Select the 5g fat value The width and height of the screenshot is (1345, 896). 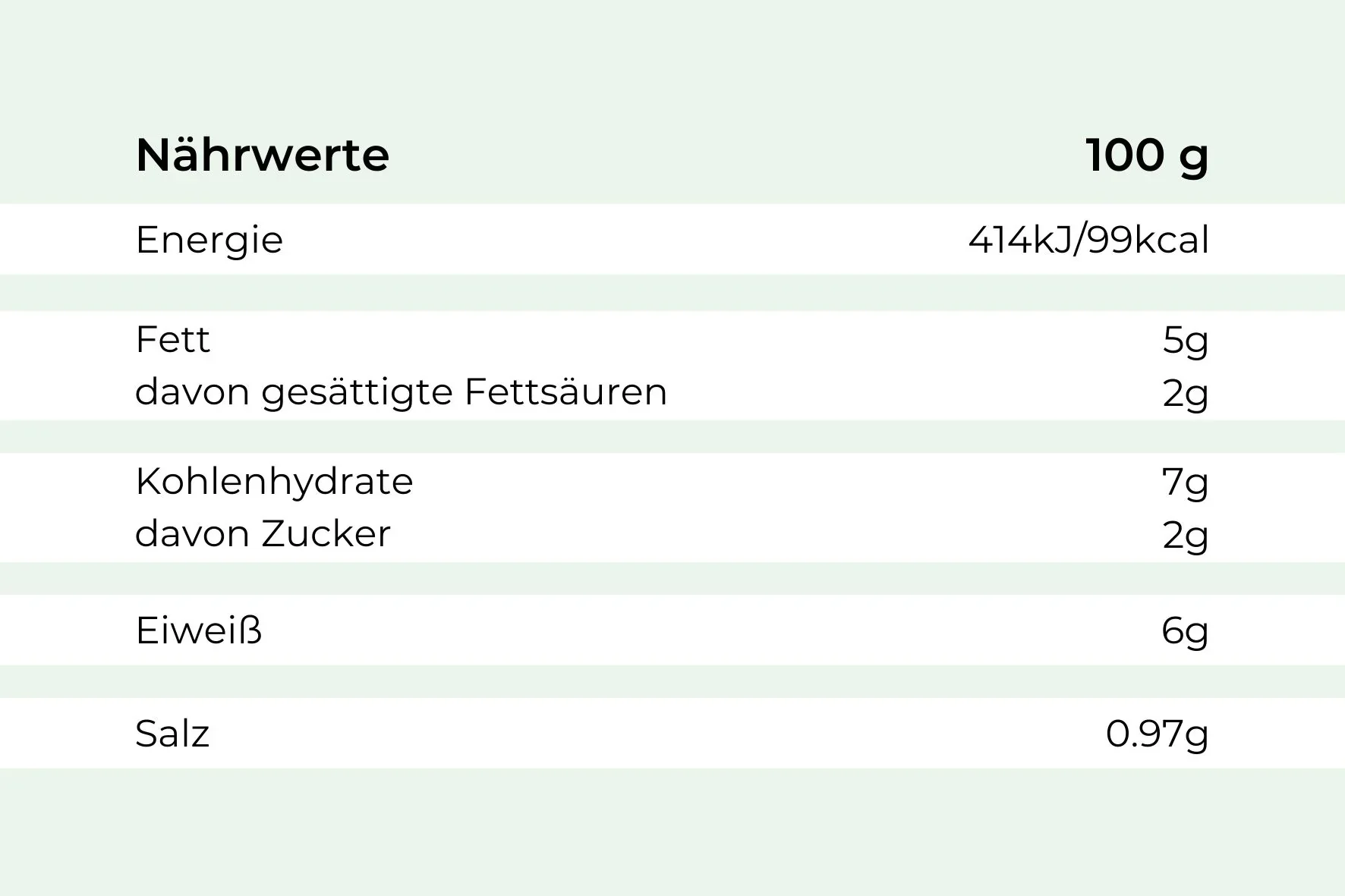1185,341
